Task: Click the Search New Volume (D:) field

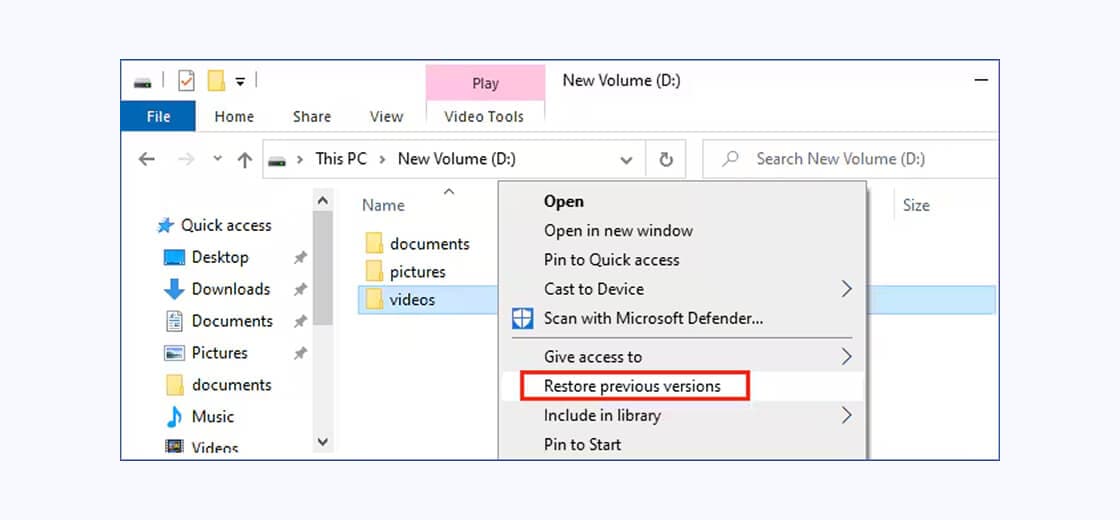Action: tap(849, 159)
